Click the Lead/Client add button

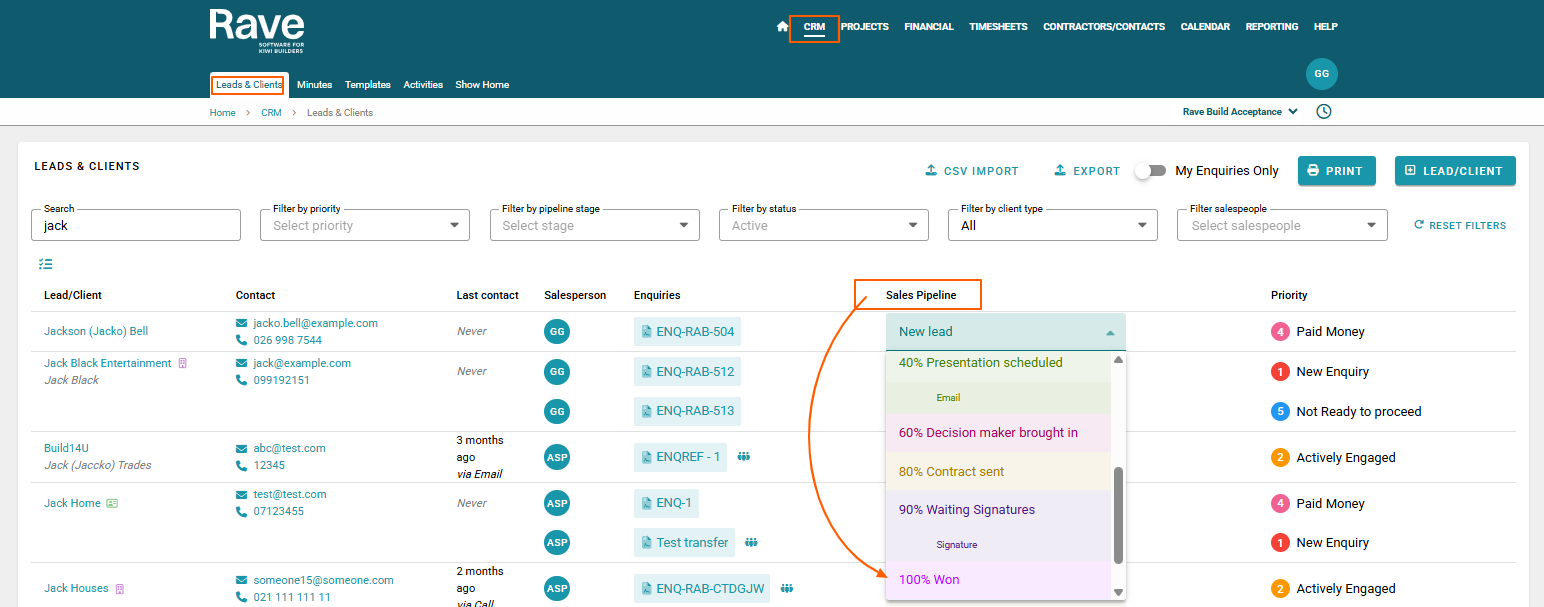click(x=1455, y=171)
